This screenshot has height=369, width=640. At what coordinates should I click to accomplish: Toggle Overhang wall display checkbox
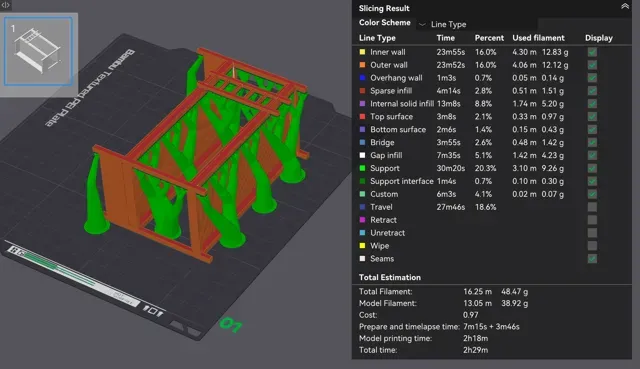[x=592, y=78]
